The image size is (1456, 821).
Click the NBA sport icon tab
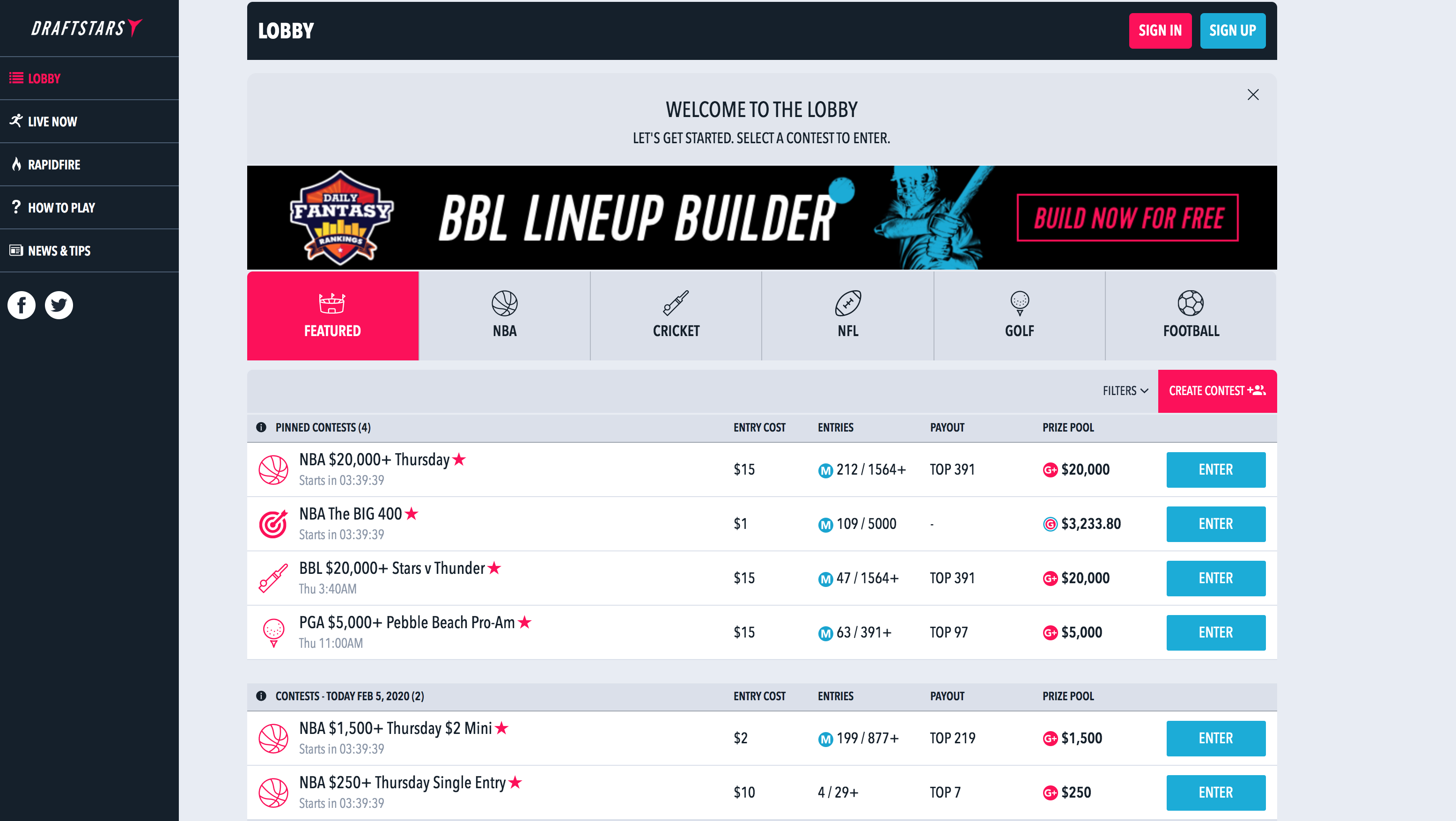504,314
